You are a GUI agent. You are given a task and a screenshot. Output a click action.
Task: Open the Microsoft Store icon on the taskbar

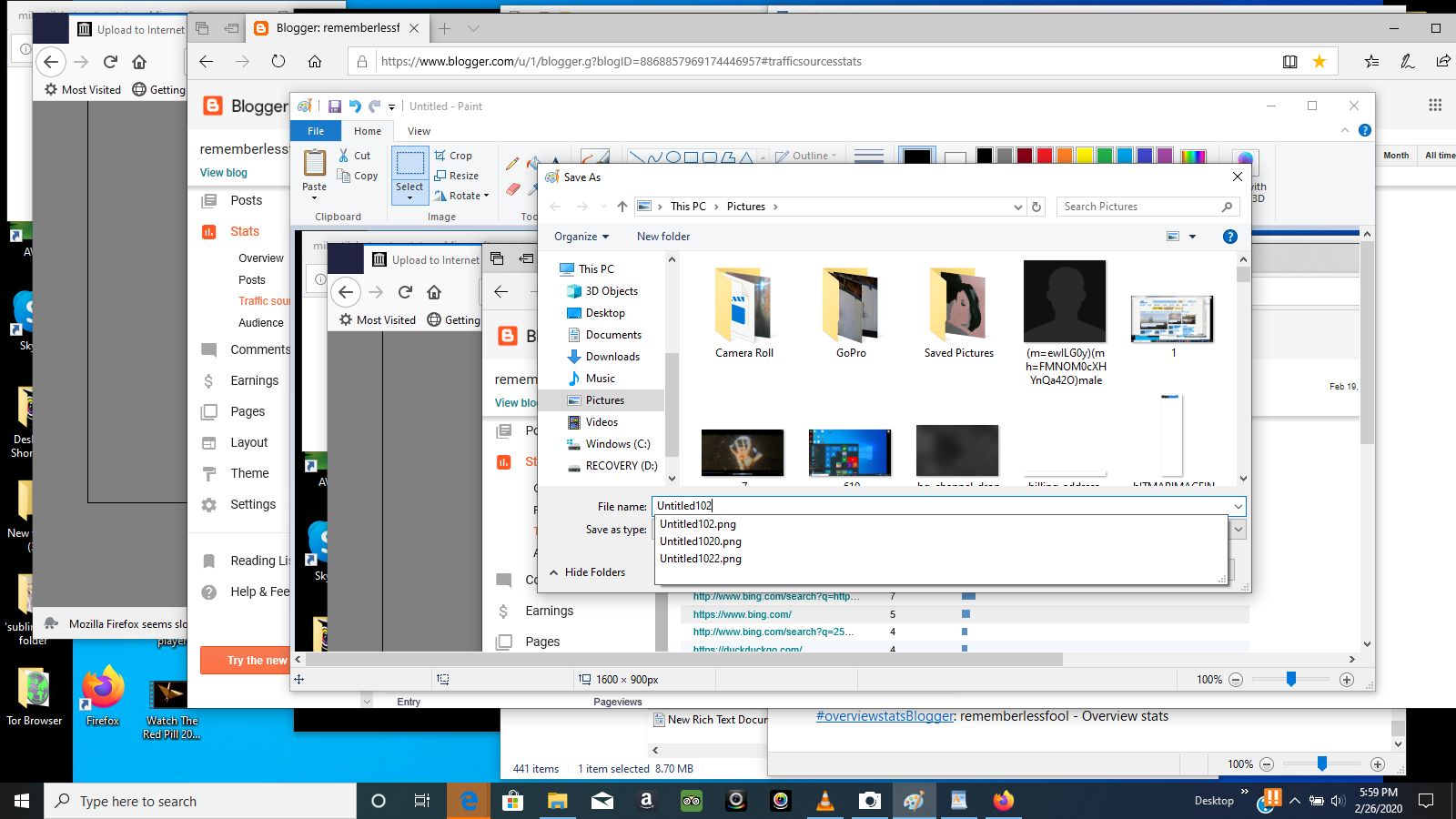[513, 801]
